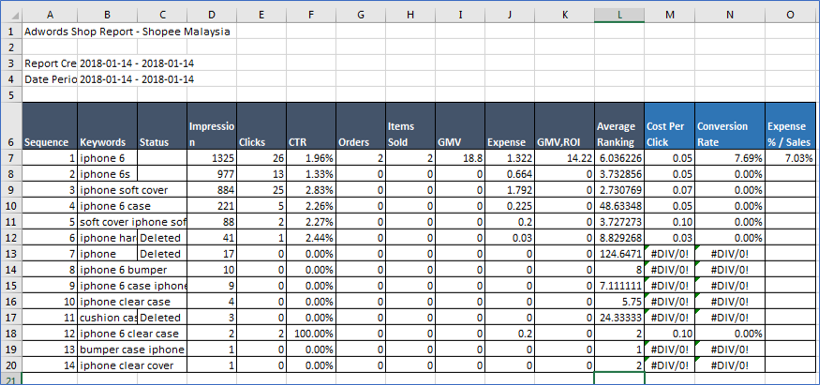Select the CTR header cell
820x385 pixels.
click(x=311, y=126)
